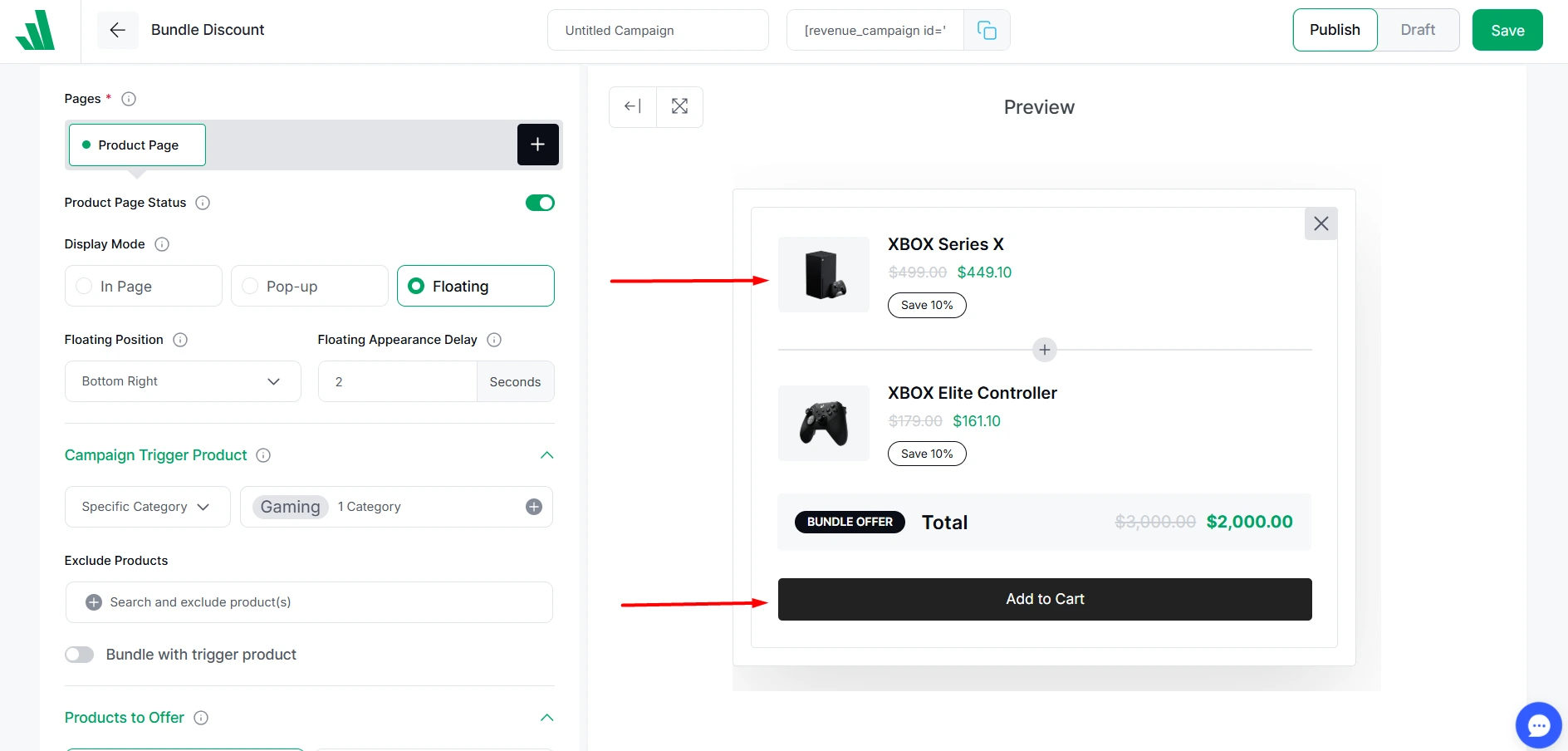This screenshot has height=751, width=1568.
Task: Click the revenue_campaign shortcode field
Action: [875, 30]
